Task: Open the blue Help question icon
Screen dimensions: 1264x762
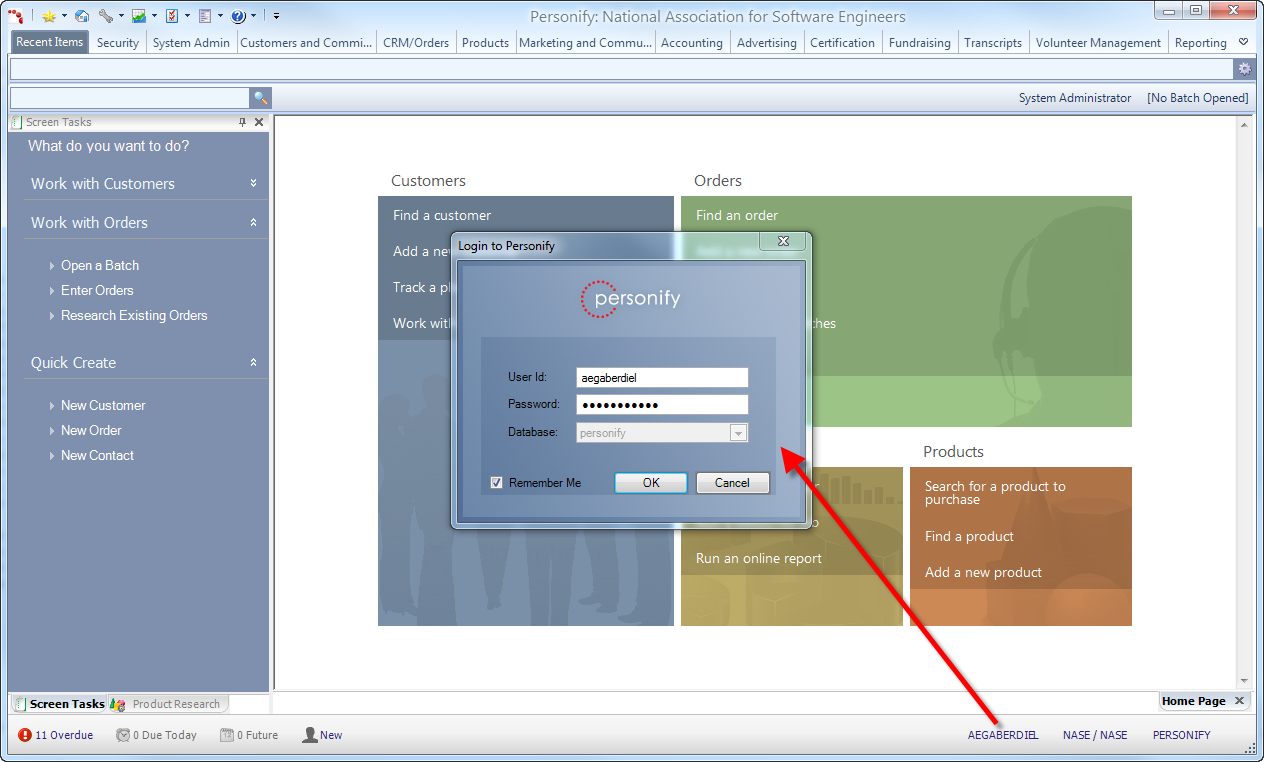Action: point(238,16)
